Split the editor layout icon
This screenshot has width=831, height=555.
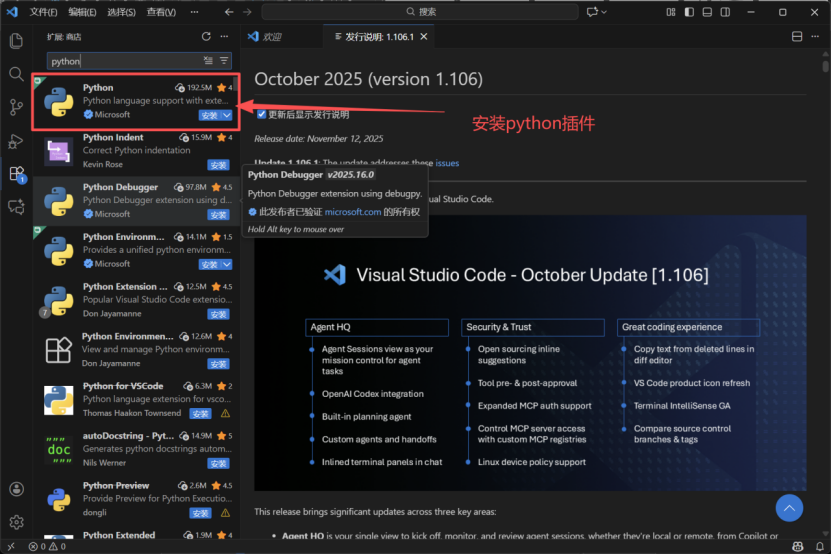[x=797, y=37]
